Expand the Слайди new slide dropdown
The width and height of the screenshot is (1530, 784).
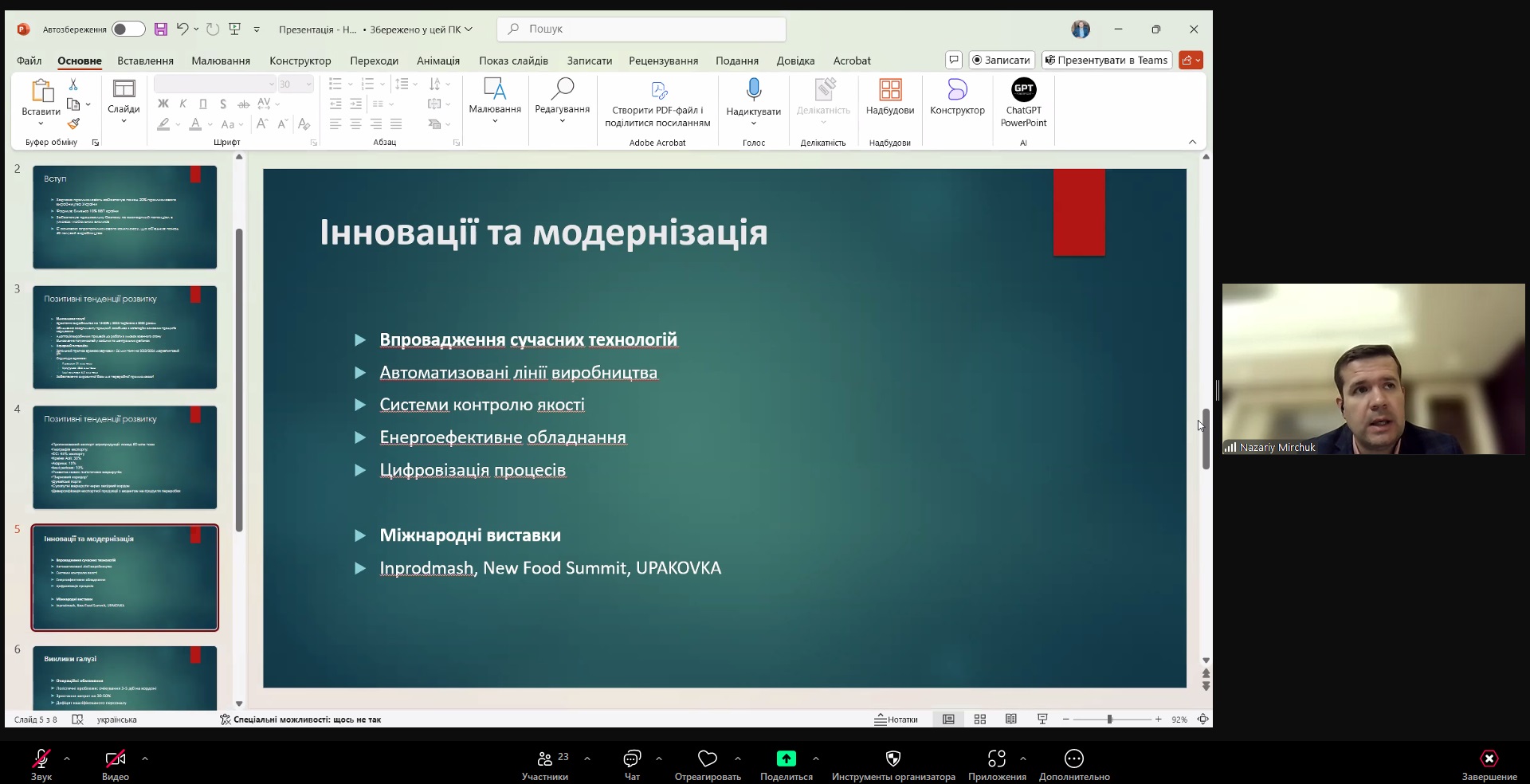coord(124,122)
